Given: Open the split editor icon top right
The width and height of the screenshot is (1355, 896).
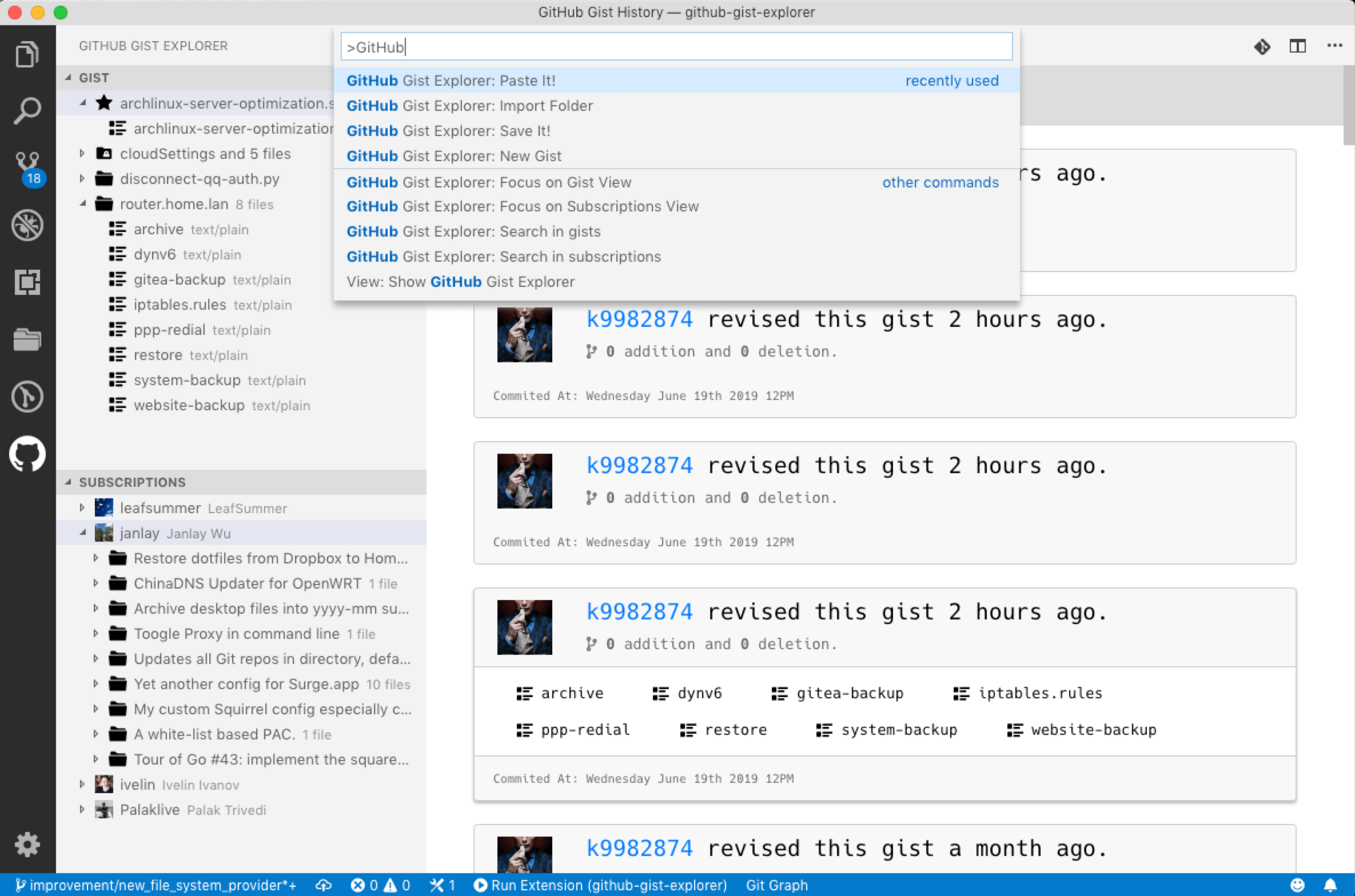Looking at the screenshot, I should pos(1298,47).
